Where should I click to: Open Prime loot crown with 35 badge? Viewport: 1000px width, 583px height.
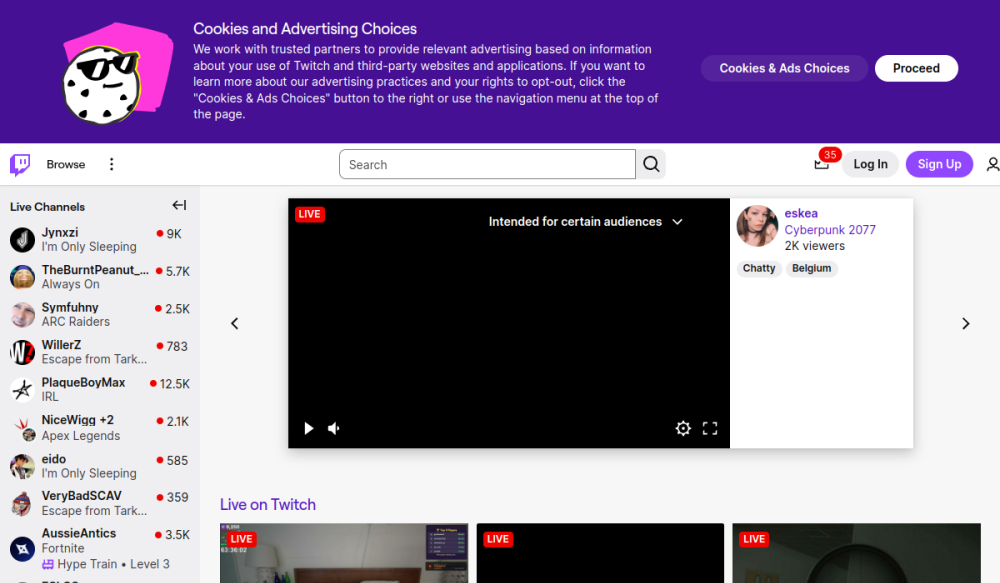822,165
